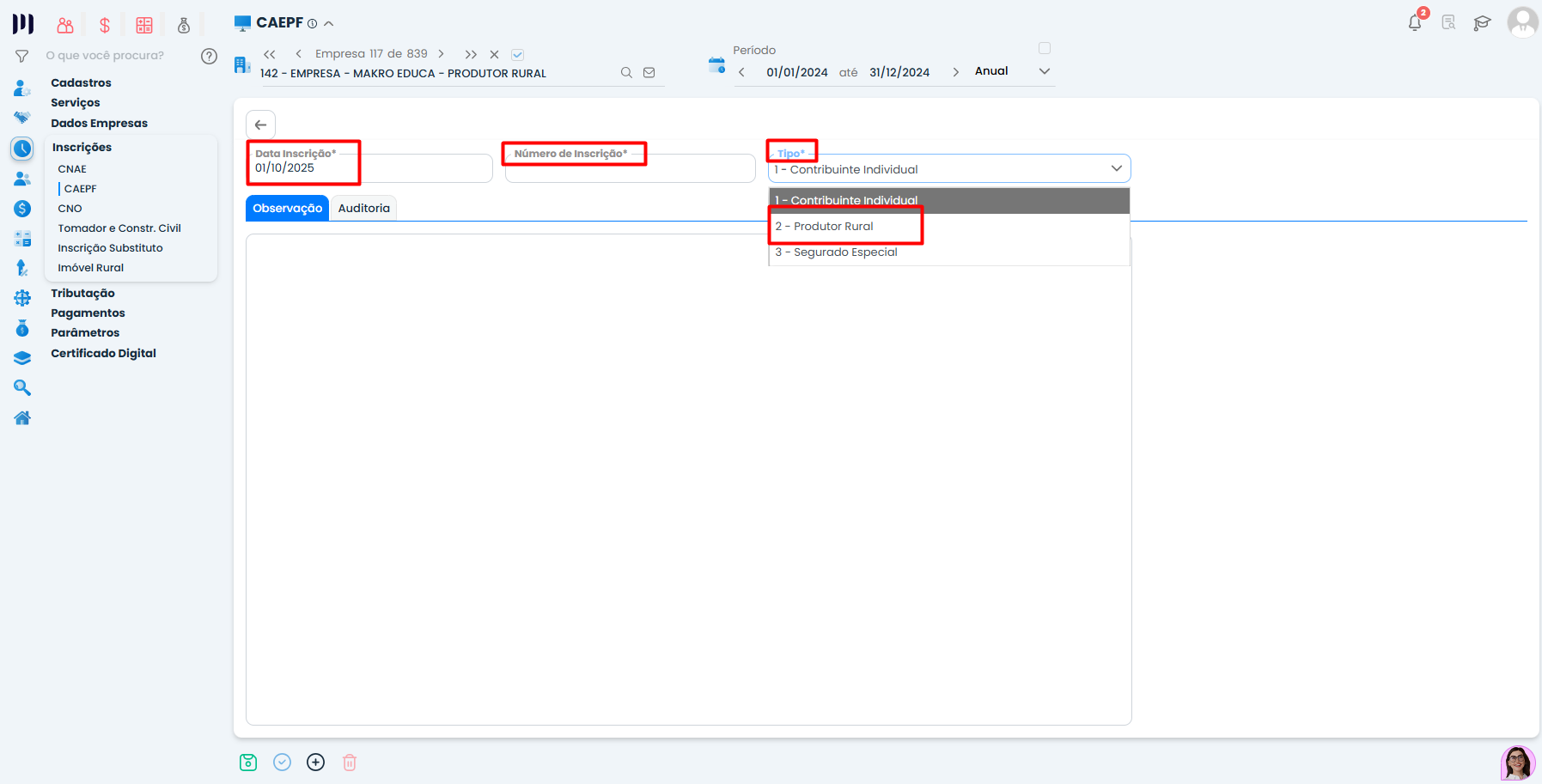
Task: Go to next period
Action: point(955,72)
